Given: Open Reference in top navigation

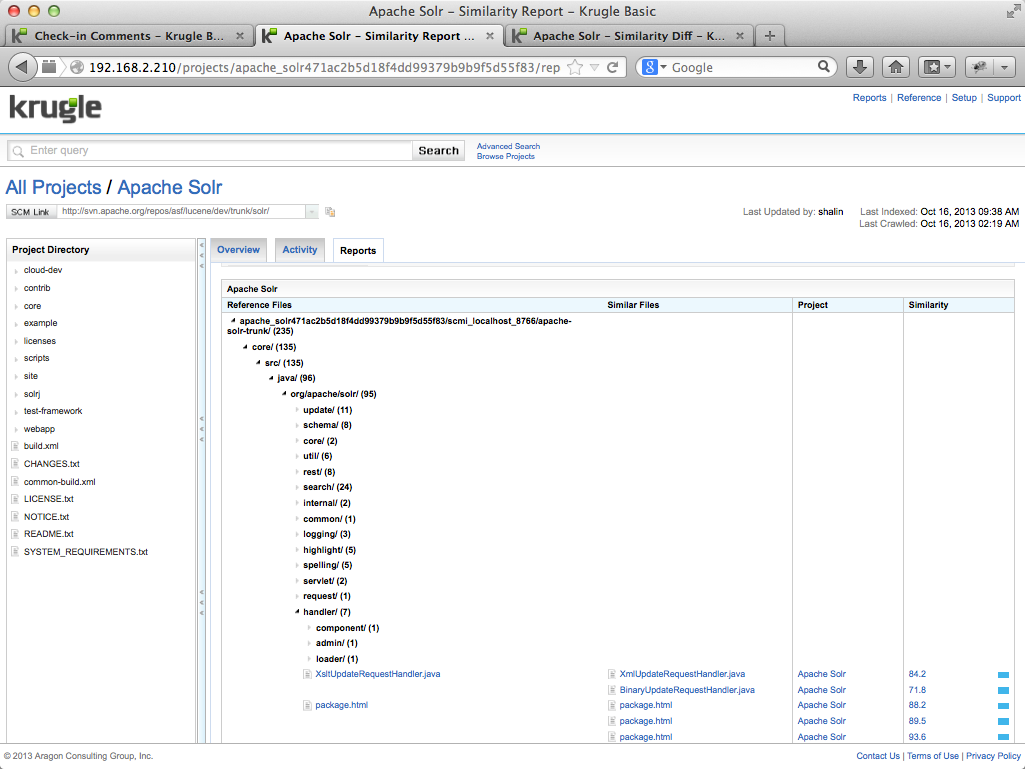Looking at the screenshot, I should pyautogui.click(x=918, y=98).
